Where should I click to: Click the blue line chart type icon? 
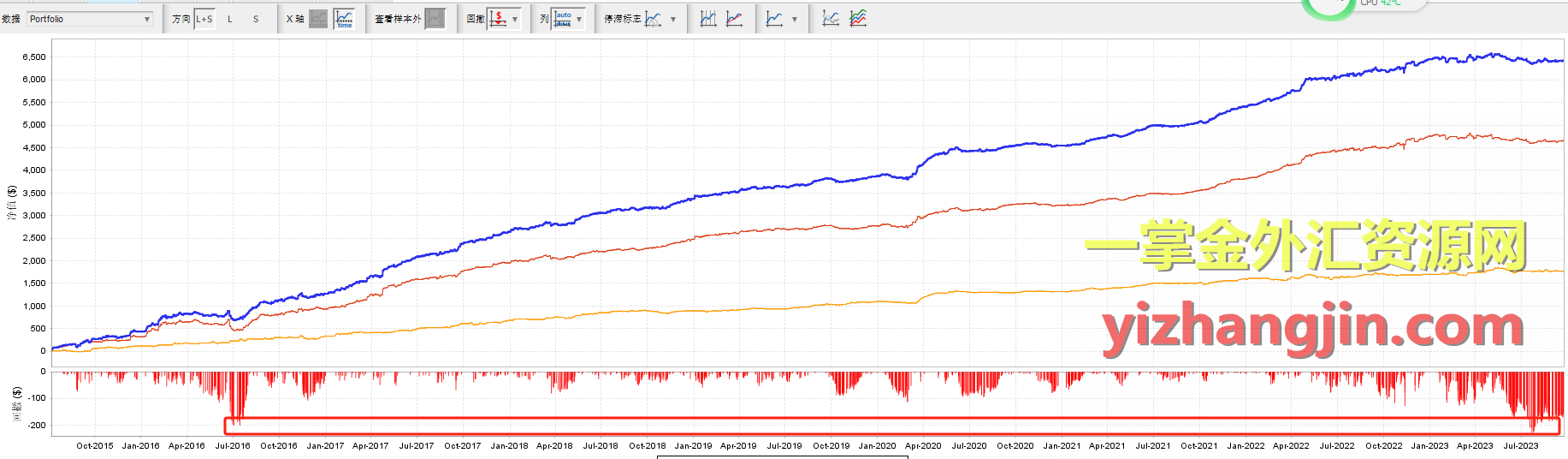(774, 19)
